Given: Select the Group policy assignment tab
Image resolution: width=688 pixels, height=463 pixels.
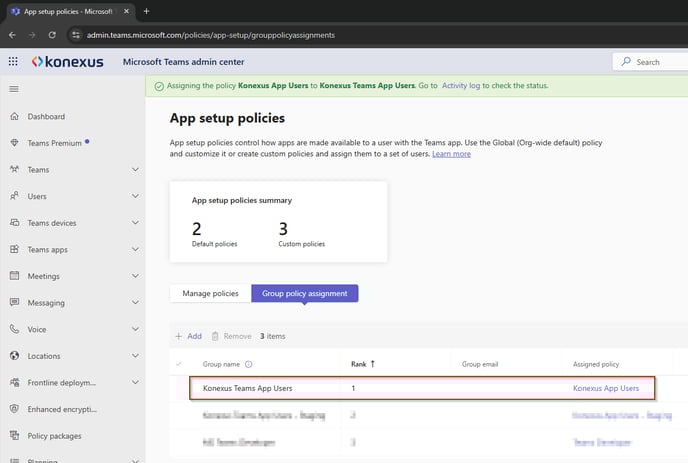Looking at the screenshot, I should [x=305, y=293].
